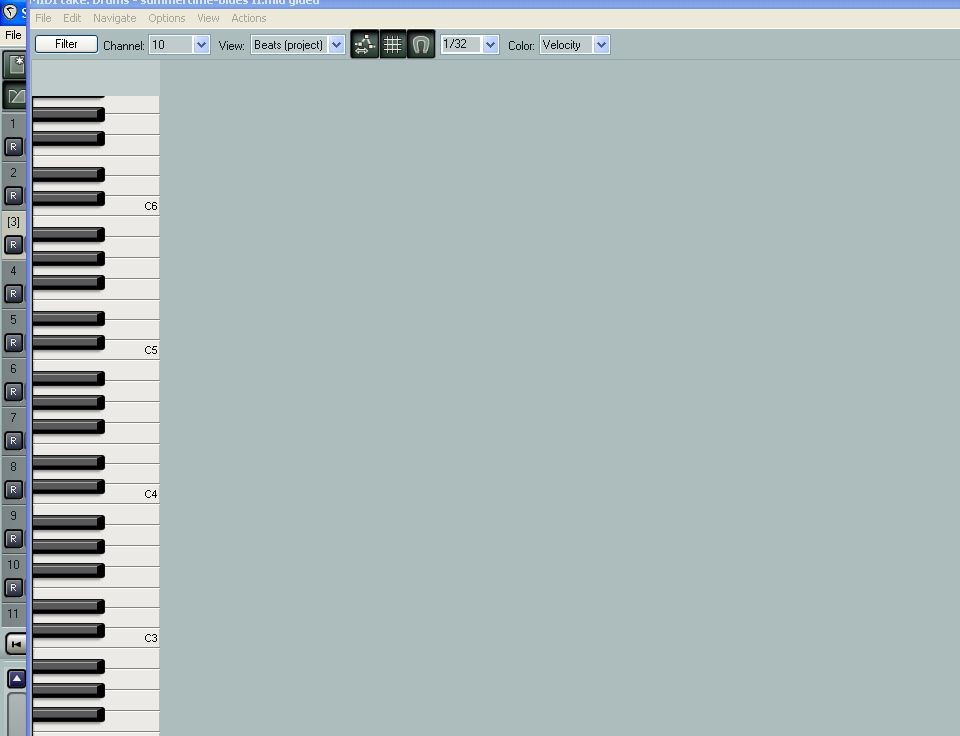
Task: Select track number 5 in track list
Action: point(13,320)
